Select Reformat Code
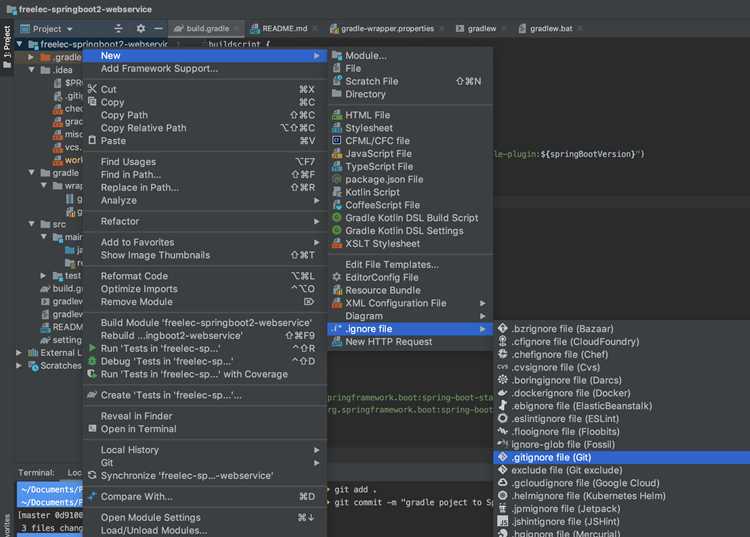The height and width of the screenshot is (537, 750). (x=205, y=276)
